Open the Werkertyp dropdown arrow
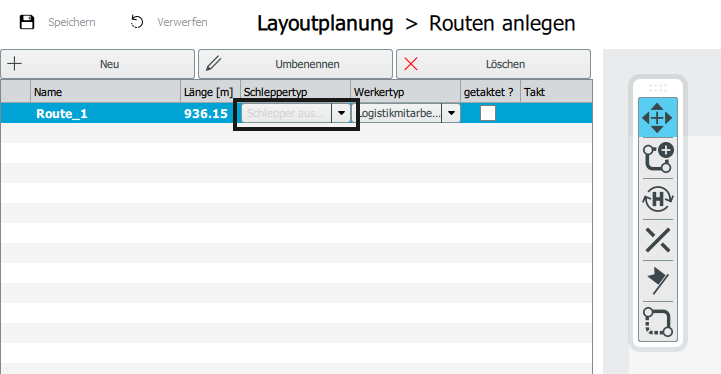 (451, 113)
